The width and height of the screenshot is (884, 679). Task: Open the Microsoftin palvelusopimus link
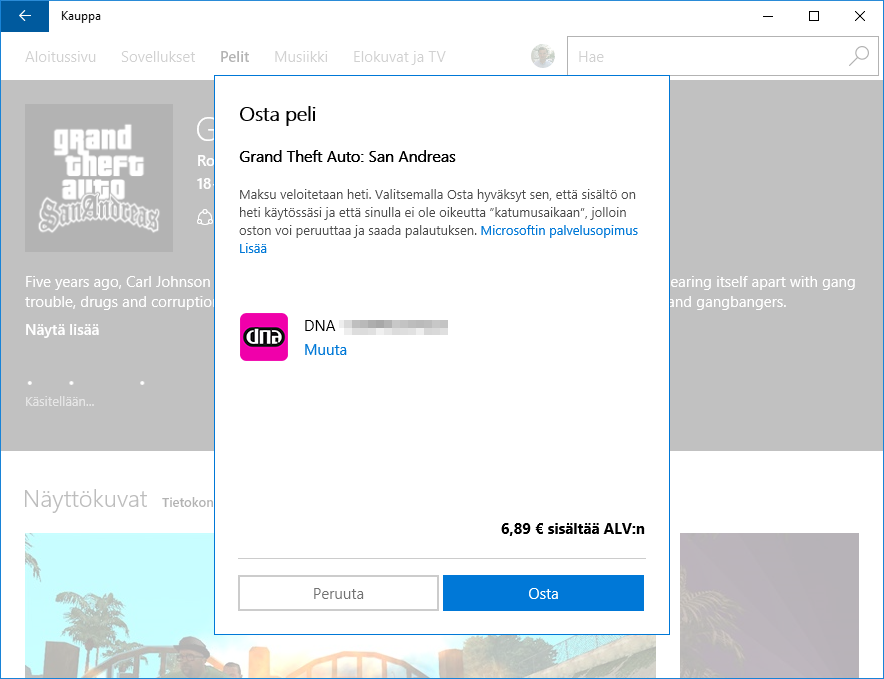click(x=559, y=231)
